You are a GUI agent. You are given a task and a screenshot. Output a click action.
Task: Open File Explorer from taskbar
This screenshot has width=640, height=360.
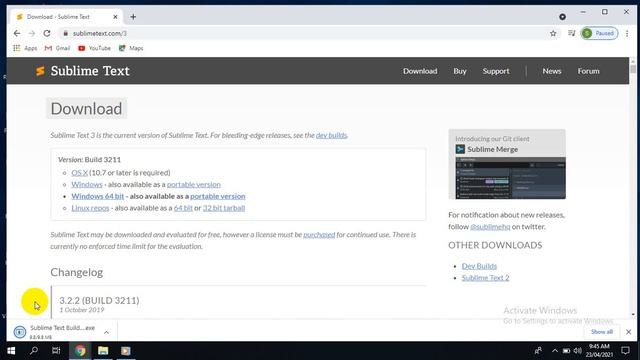click(103, 351)
